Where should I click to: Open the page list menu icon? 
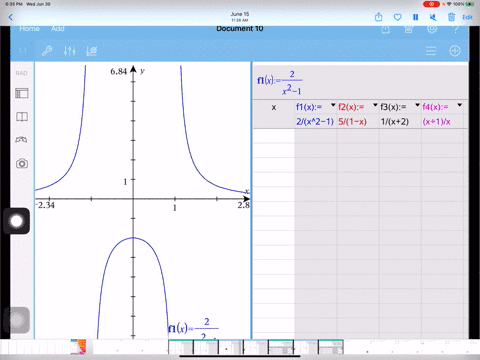431,51
